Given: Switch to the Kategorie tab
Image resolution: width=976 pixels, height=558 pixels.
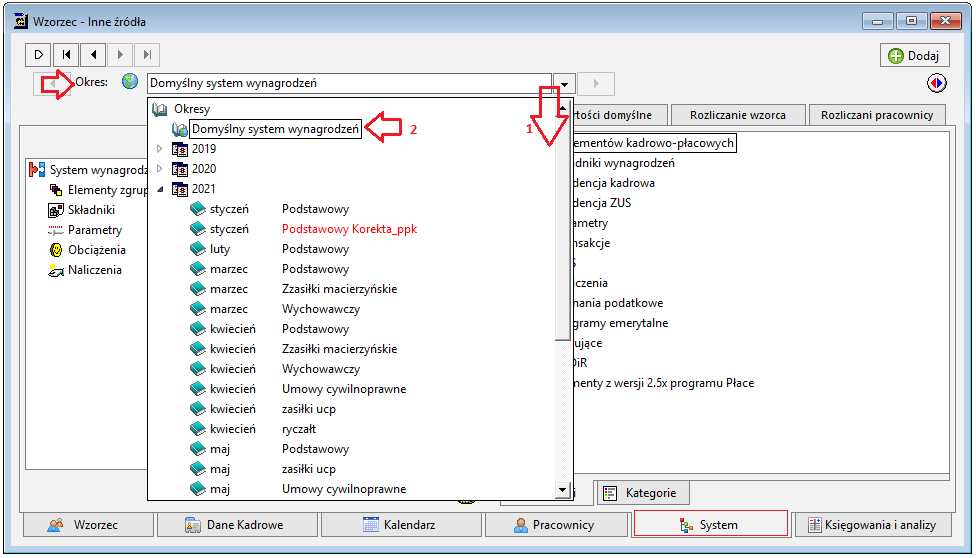Looking at the screenshot, I should pos(643,493).
